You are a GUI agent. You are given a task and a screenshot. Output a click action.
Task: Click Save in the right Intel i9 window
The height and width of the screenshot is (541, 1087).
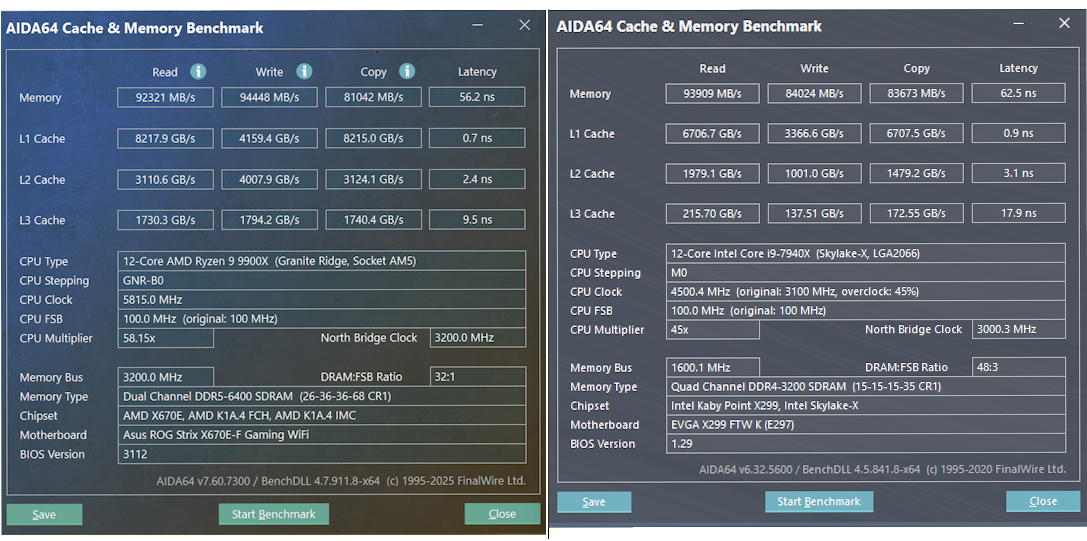[x=594, y=501]
